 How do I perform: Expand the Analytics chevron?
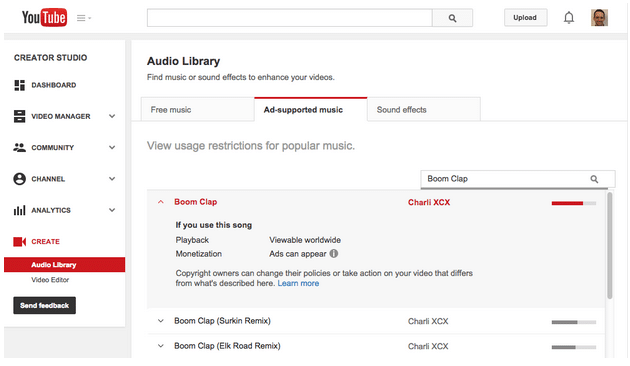point(112,210)
